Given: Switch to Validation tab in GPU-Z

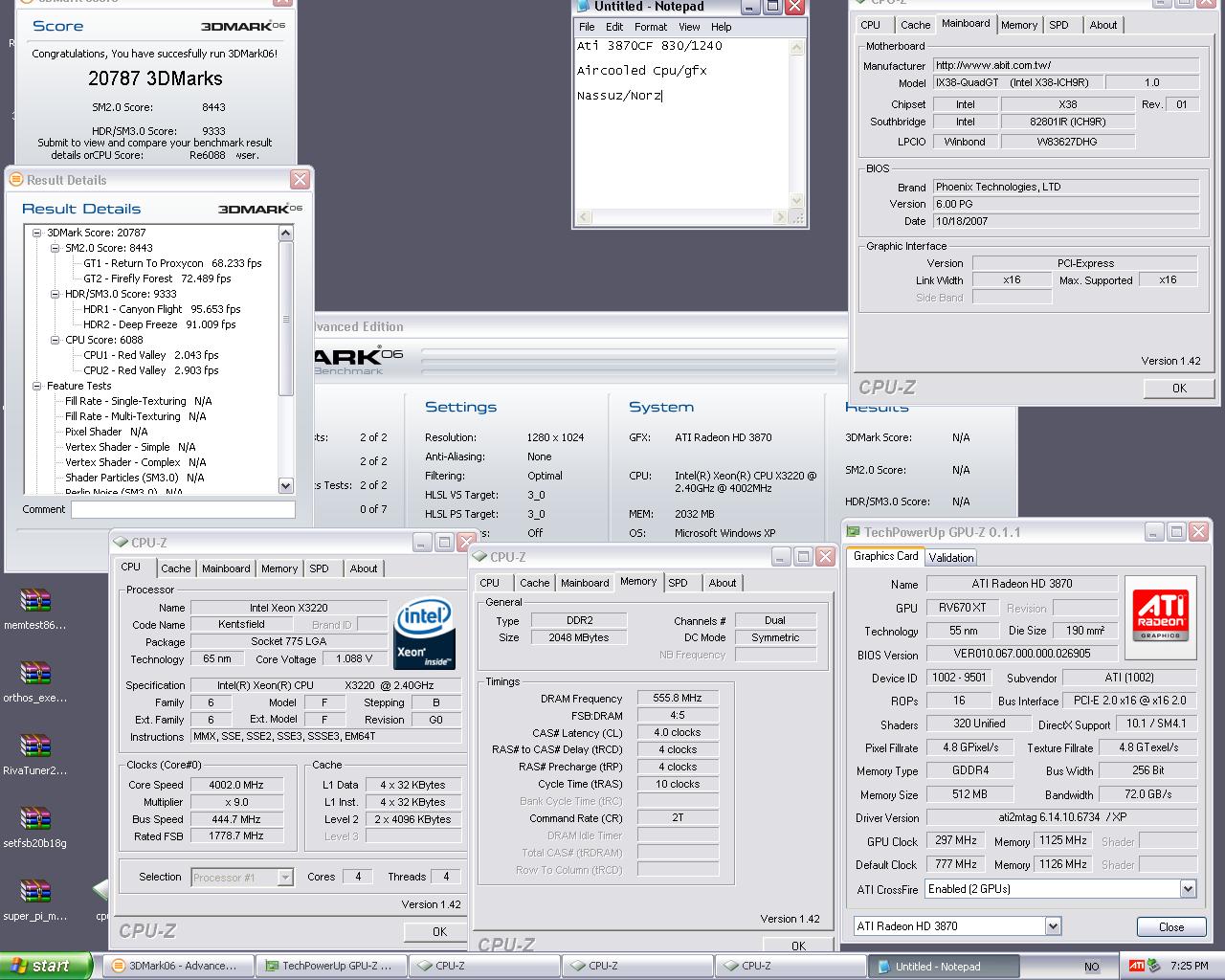Looking at the screenshot, I should pos(951,557).
